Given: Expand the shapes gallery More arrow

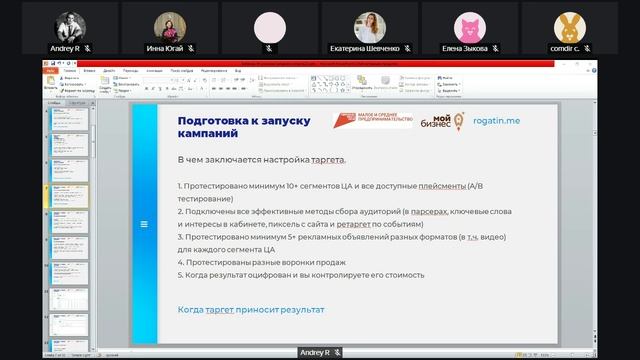Looking at the screenshot, I should (348, 90).
